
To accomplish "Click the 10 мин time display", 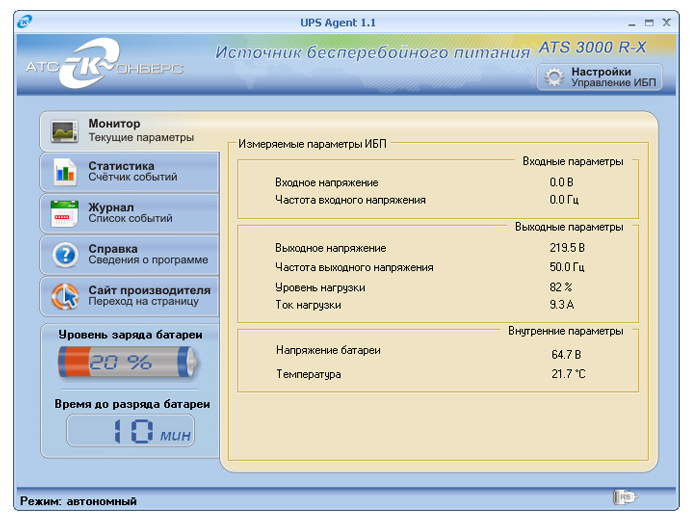I will pos(130,431).
